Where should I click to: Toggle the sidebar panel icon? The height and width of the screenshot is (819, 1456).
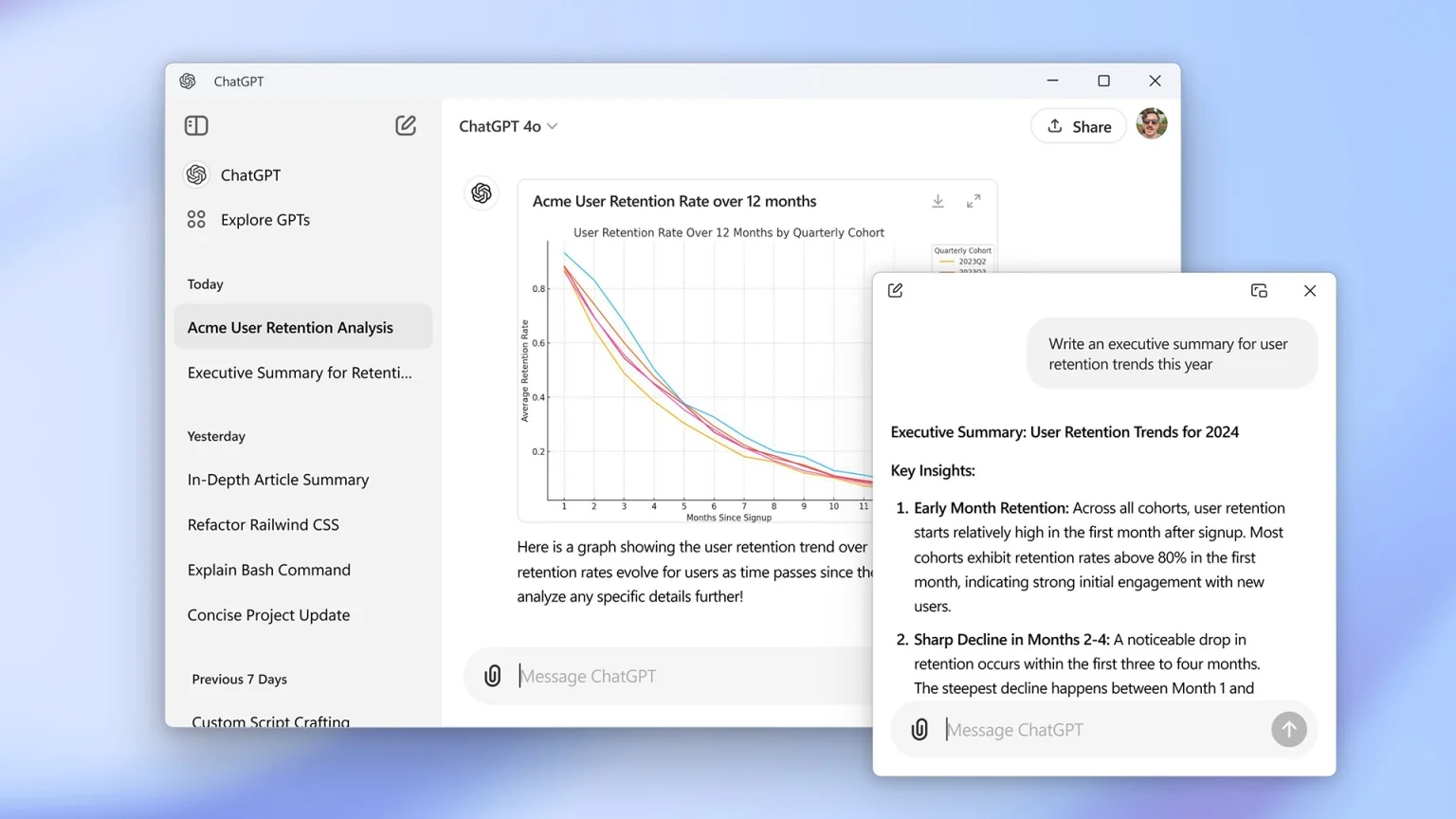click(x=196, y=125)
